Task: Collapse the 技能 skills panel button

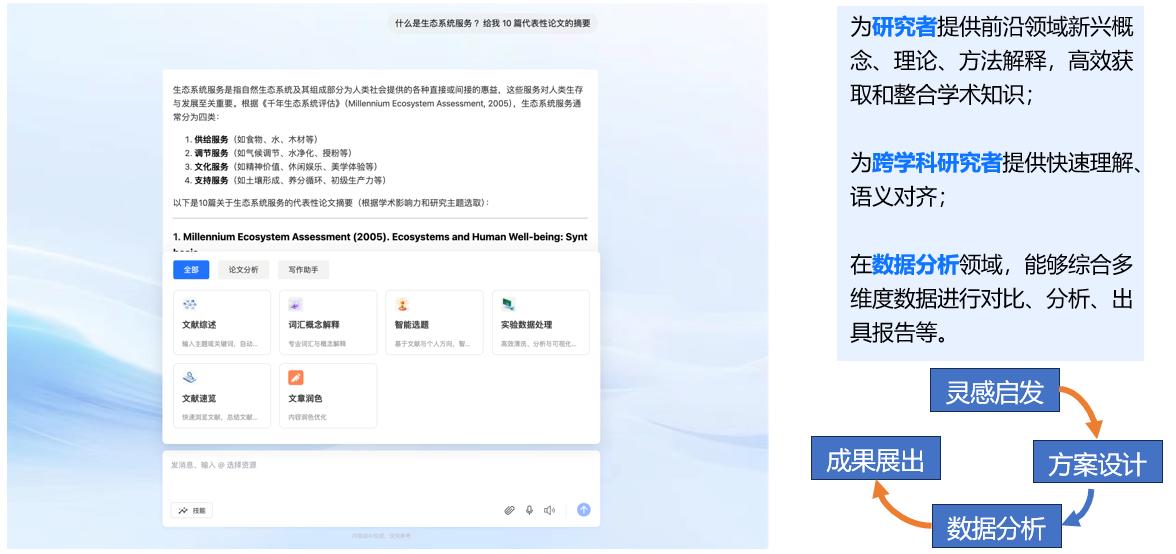Action: (192, 510)
